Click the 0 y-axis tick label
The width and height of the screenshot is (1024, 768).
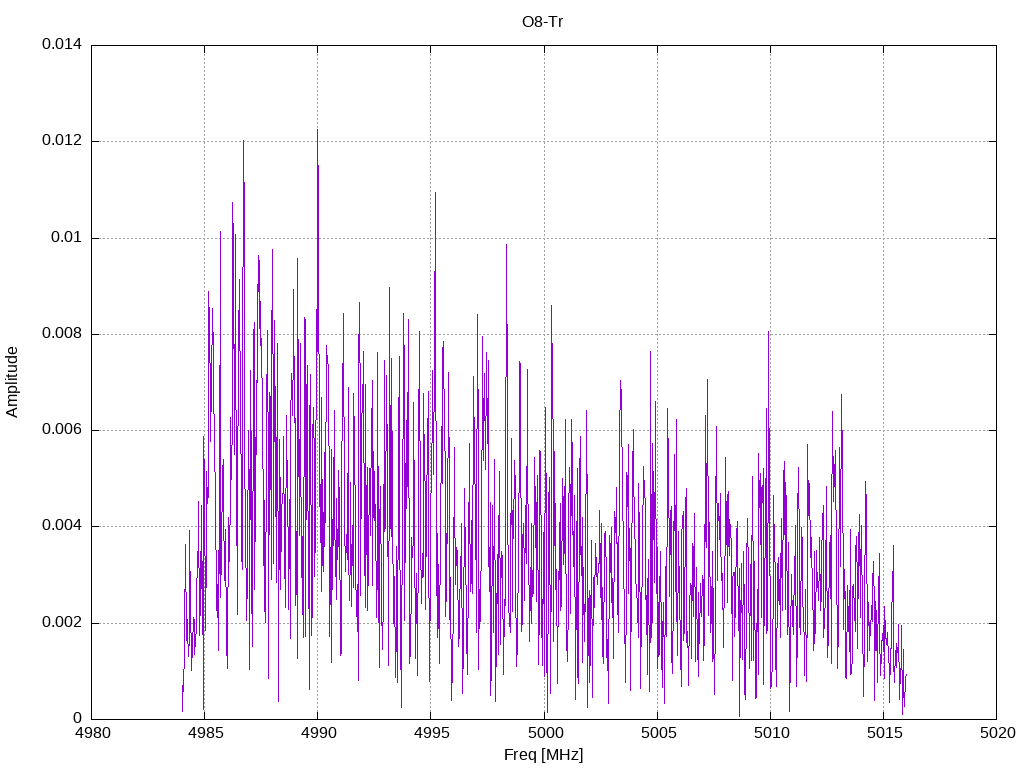[x=78, y=718]
